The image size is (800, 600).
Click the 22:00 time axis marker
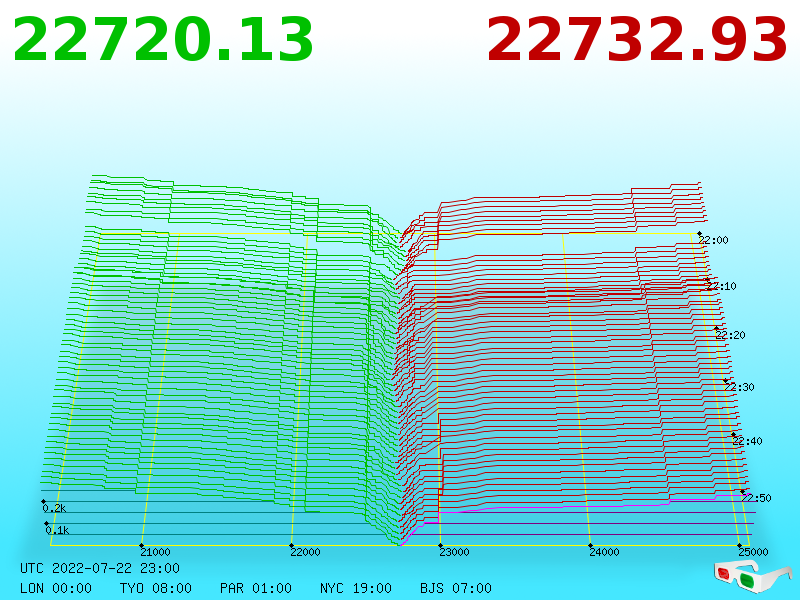(713, 240)
